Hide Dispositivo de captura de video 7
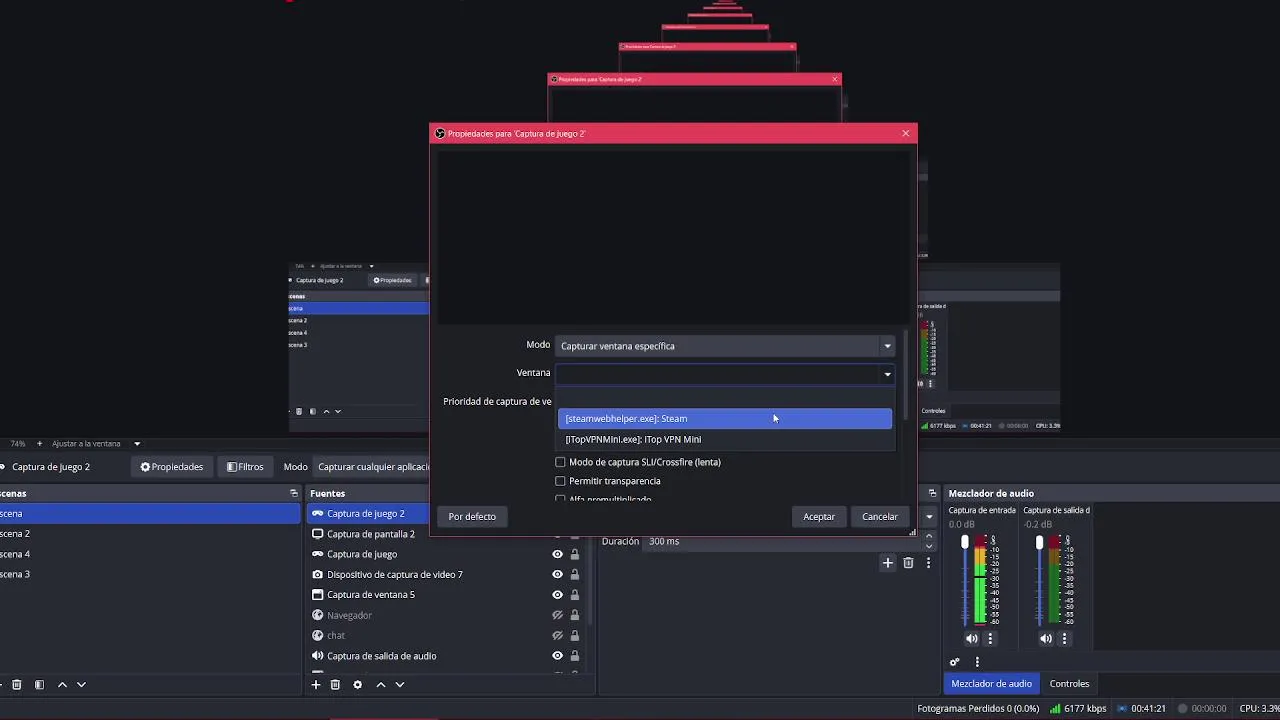The image size is (1280, 720). click(557, 575)
